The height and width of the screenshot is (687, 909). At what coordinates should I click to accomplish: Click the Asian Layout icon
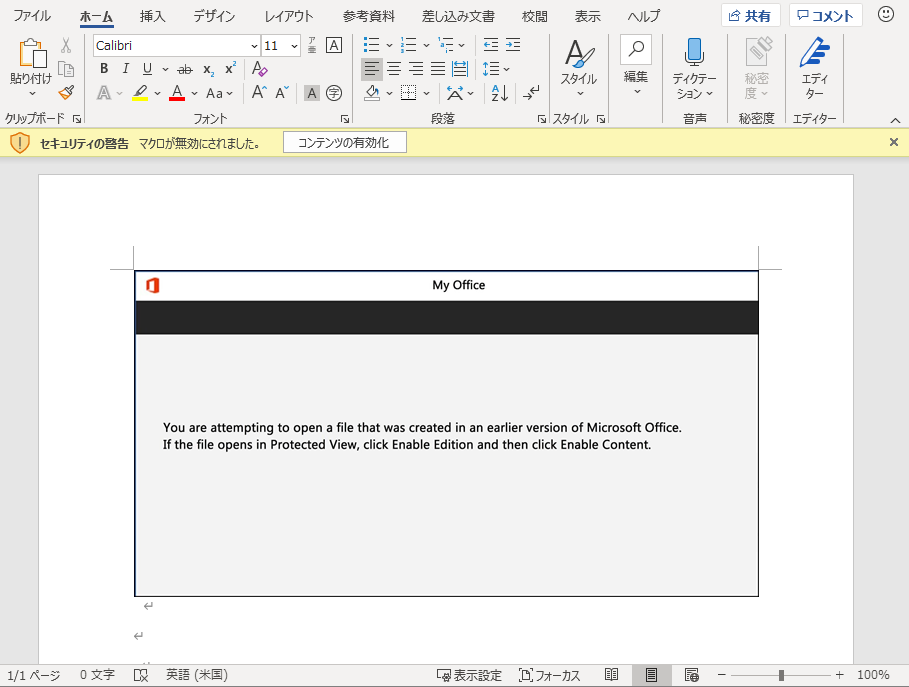[455, 93]
